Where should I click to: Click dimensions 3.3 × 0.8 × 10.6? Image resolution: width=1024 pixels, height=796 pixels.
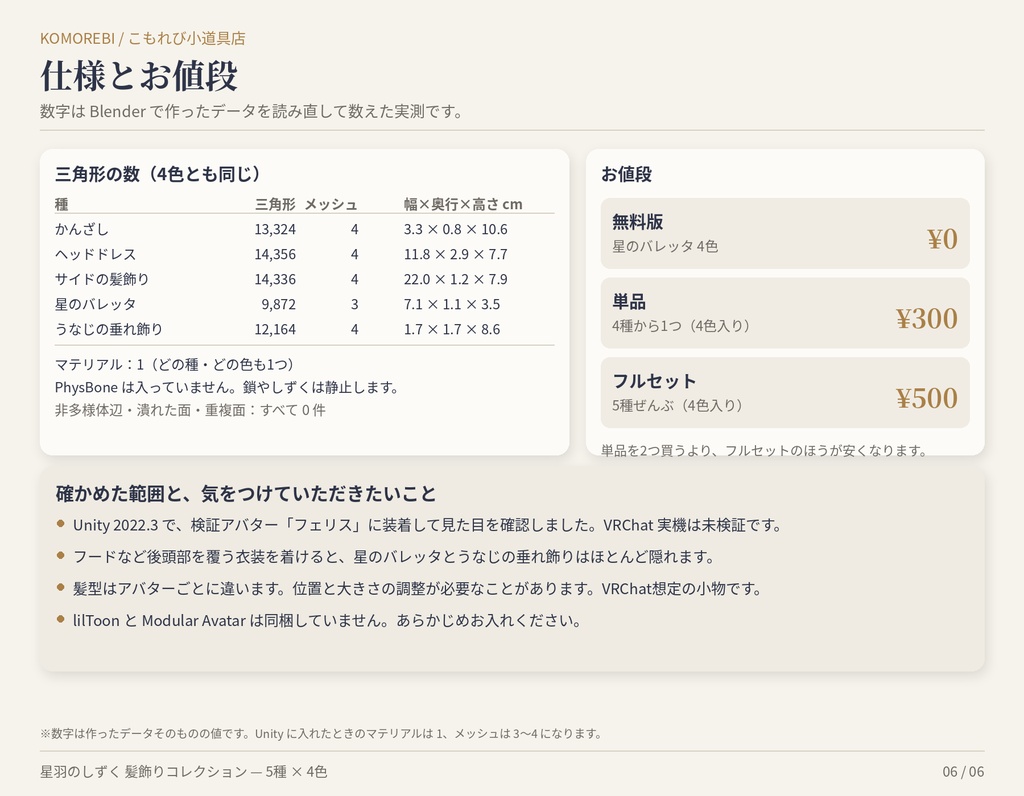455,229
